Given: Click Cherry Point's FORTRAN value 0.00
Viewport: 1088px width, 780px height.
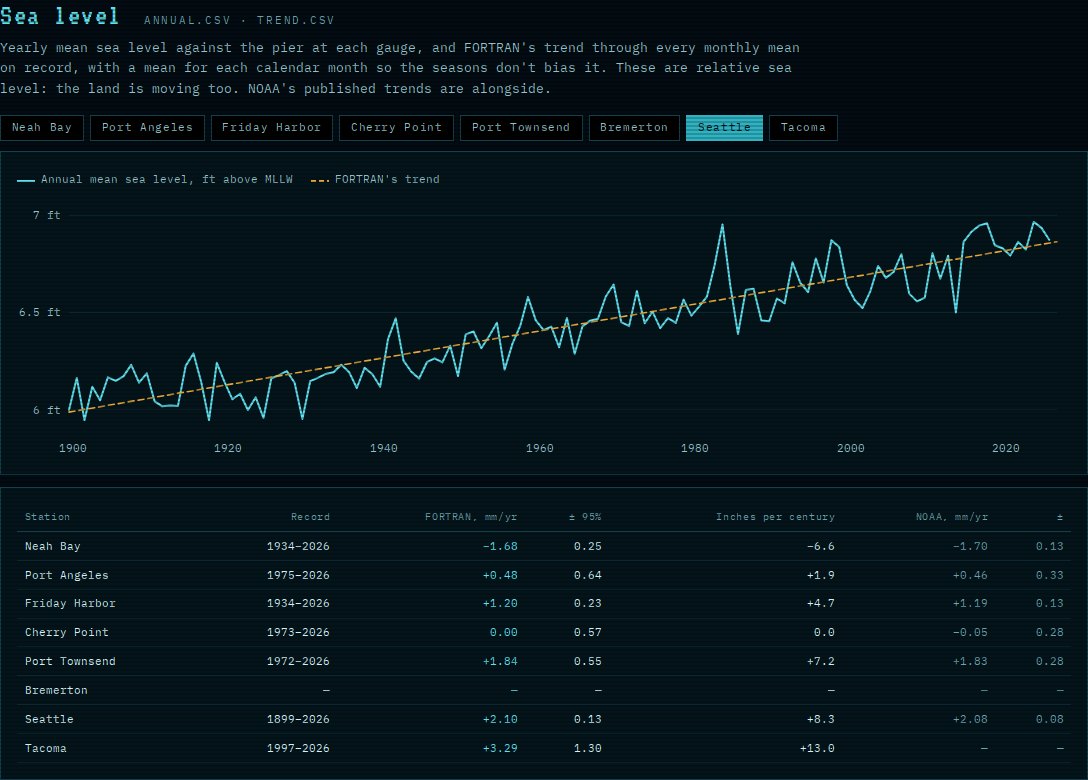Looking at the screenshot, I should tap(504, 633).
